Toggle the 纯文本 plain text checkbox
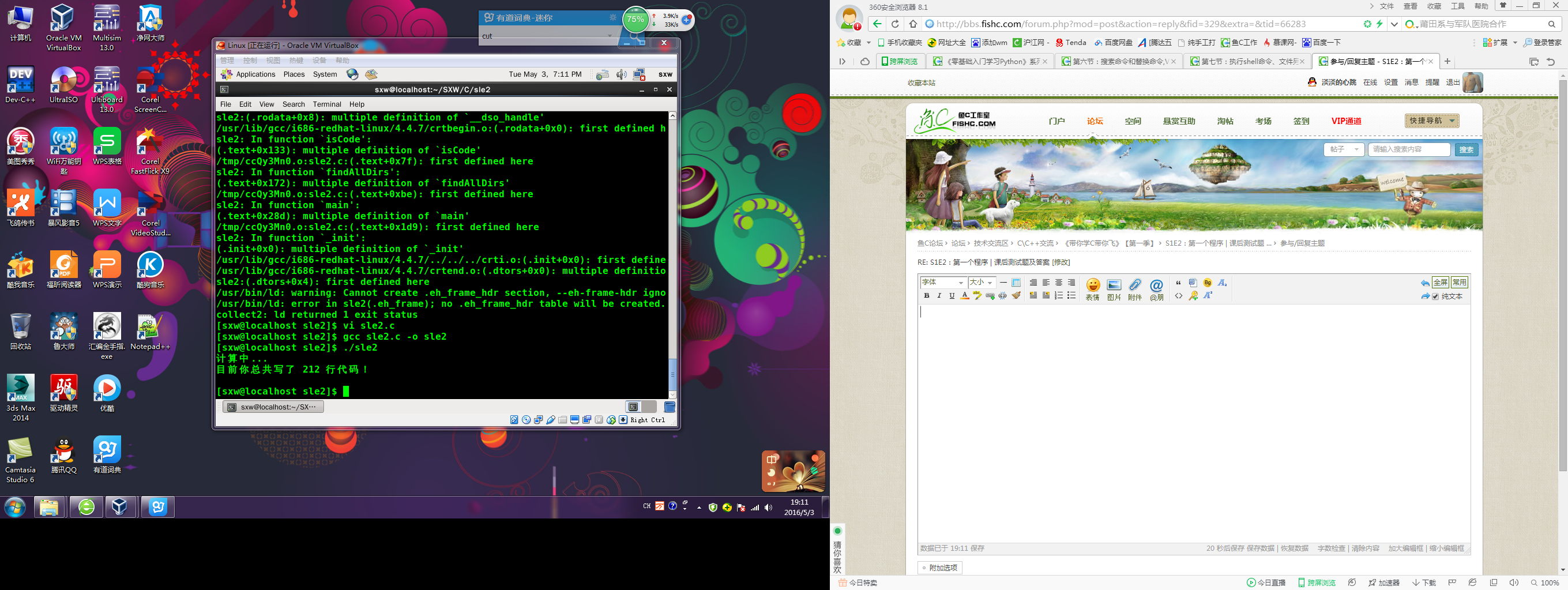The image size is (1568, 590). tap(1436, 296)
